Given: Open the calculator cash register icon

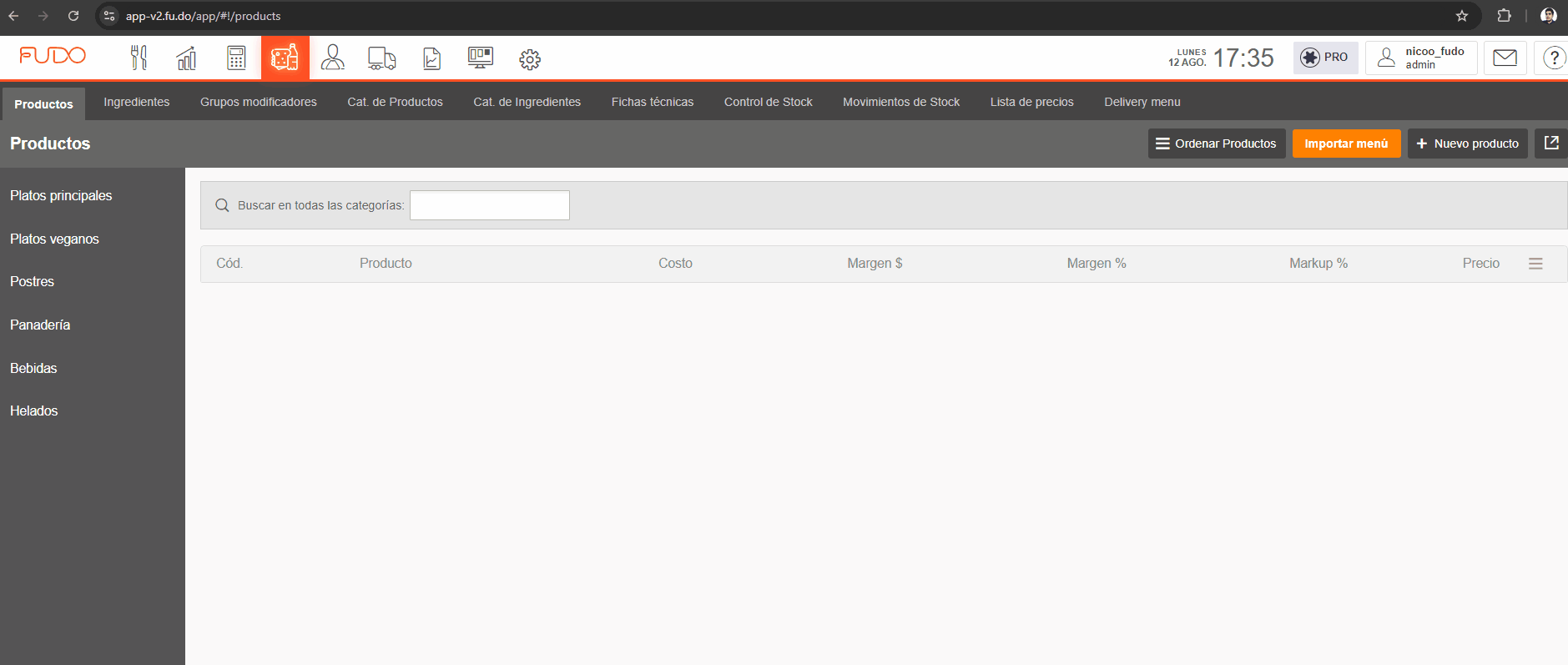Looking at the screenshot, I should click(236, 58).
